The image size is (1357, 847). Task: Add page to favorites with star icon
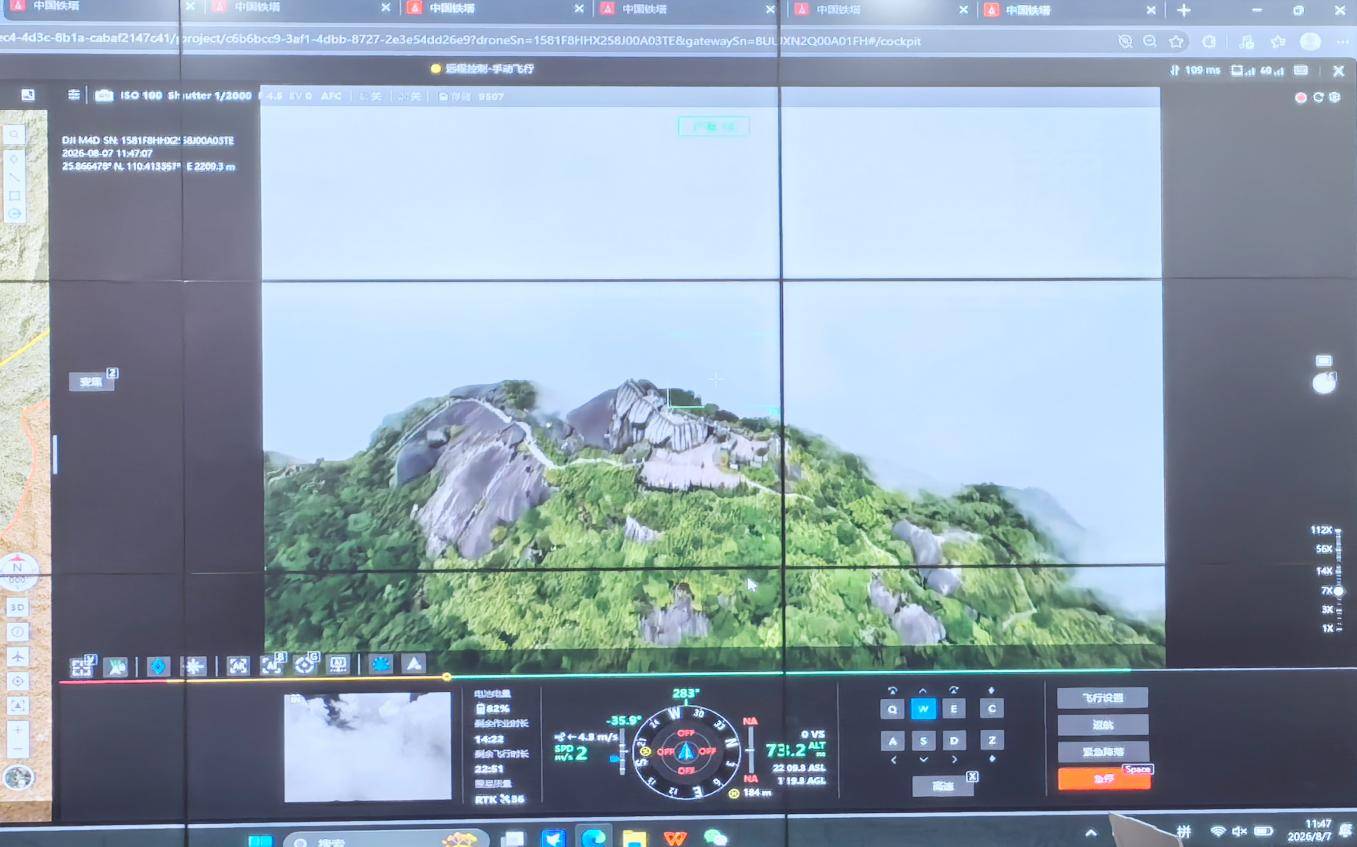coord(1177,41)
